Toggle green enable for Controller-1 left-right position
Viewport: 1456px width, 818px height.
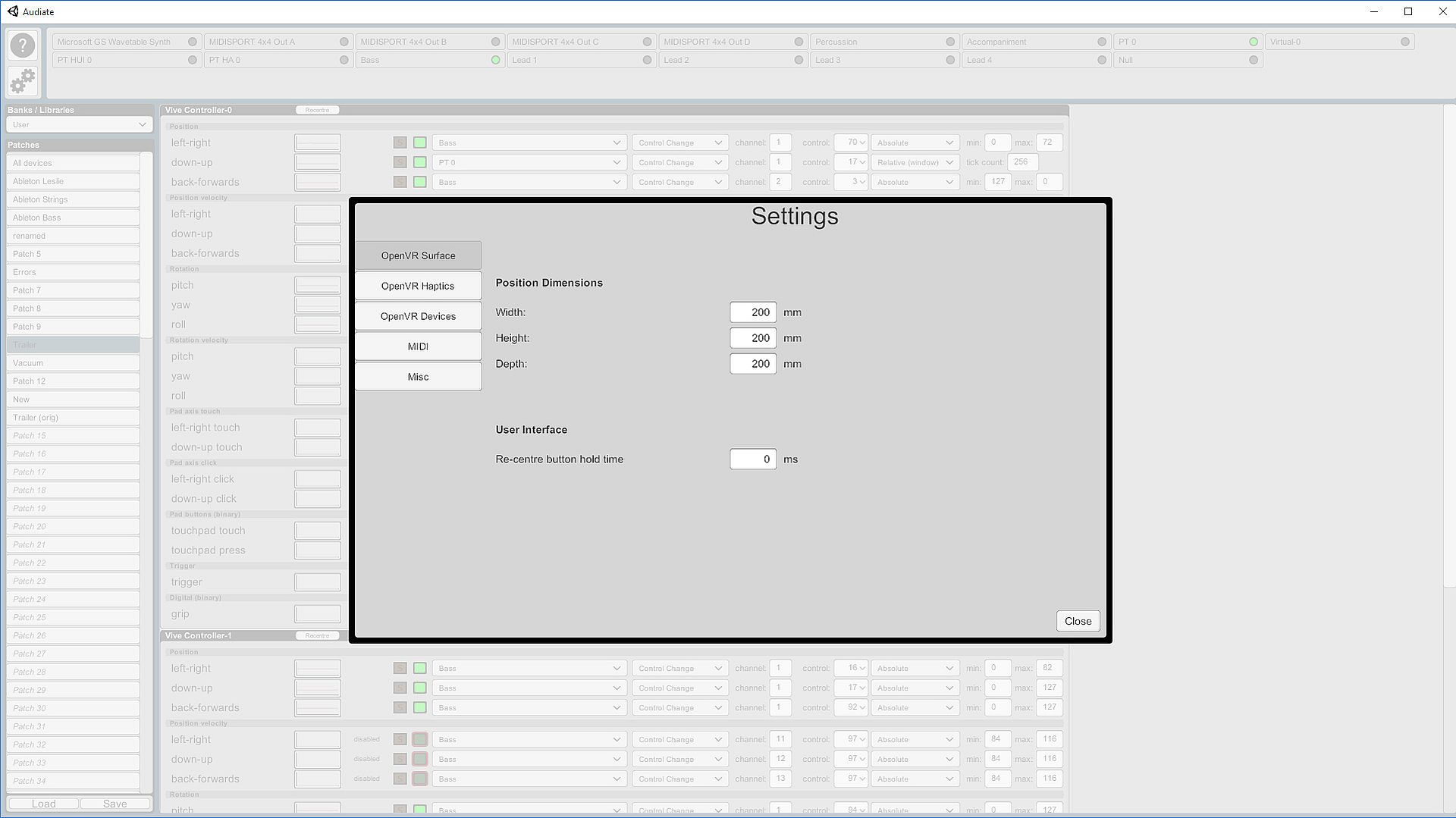(420, 669)
